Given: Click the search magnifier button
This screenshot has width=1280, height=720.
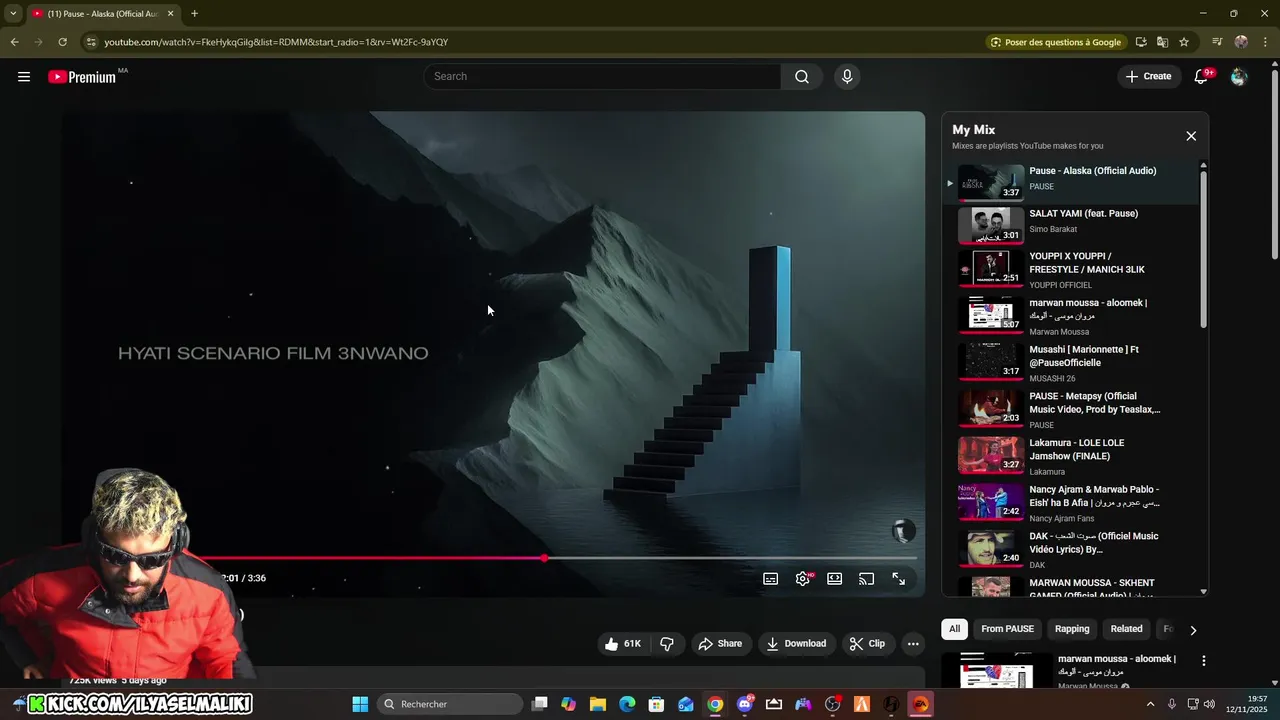Looking at the screenshot, I should point(801,76).
